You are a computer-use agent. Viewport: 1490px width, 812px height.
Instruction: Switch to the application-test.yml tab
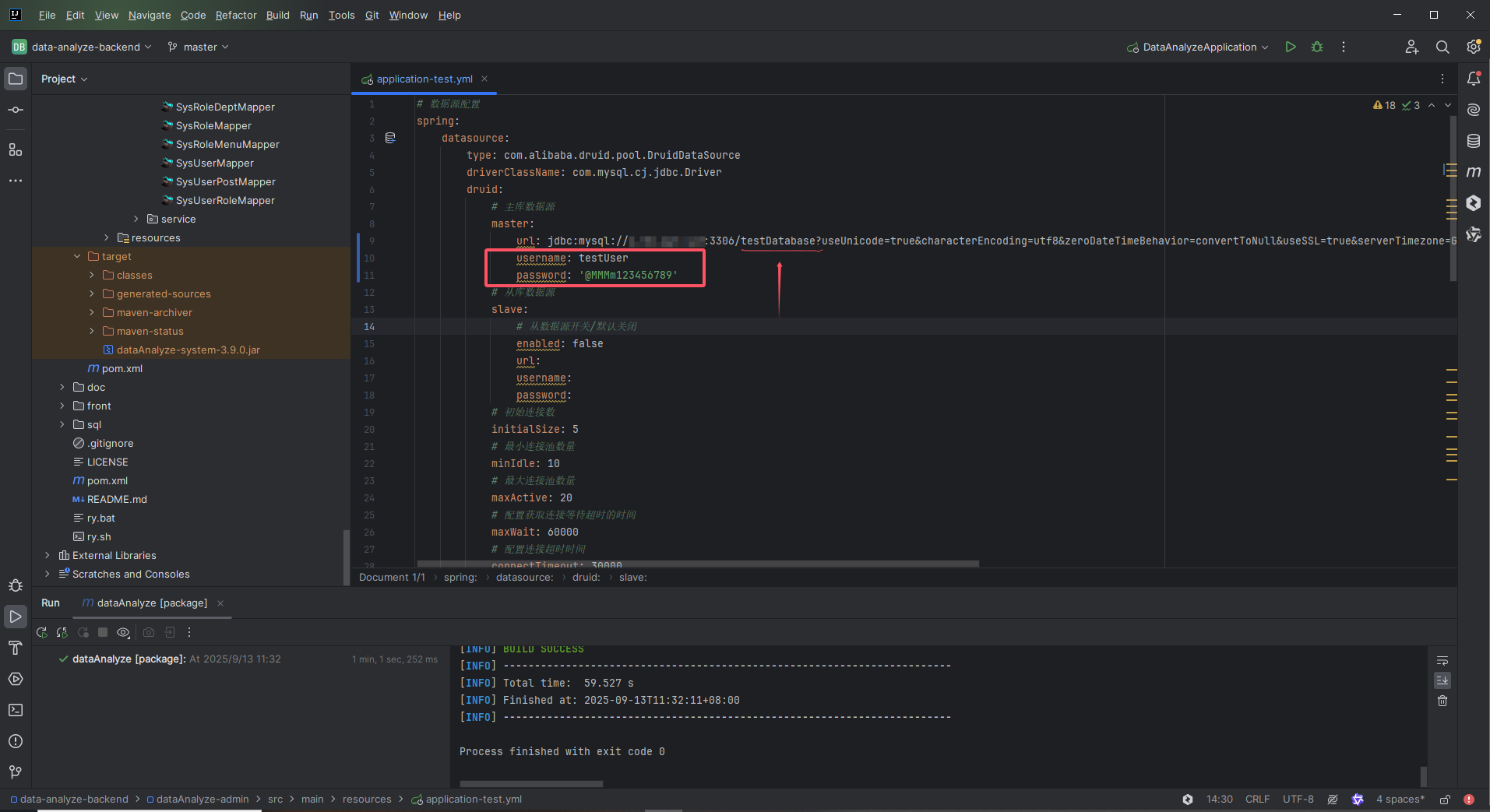(x=423, y=79)
